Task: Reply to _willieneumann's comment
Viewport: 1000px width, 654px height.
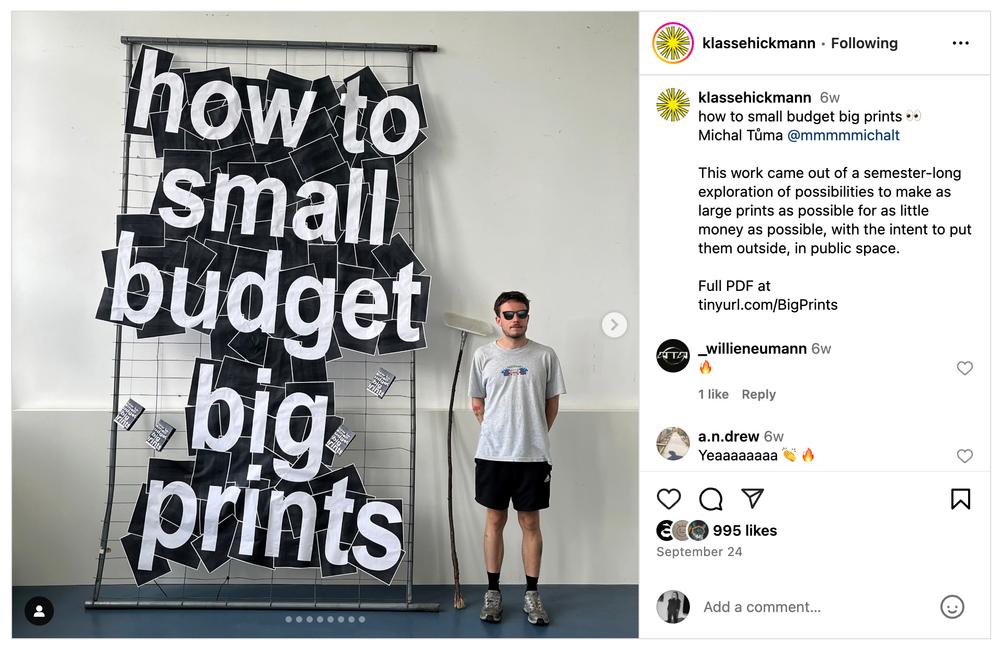Action: click(758, 394)
